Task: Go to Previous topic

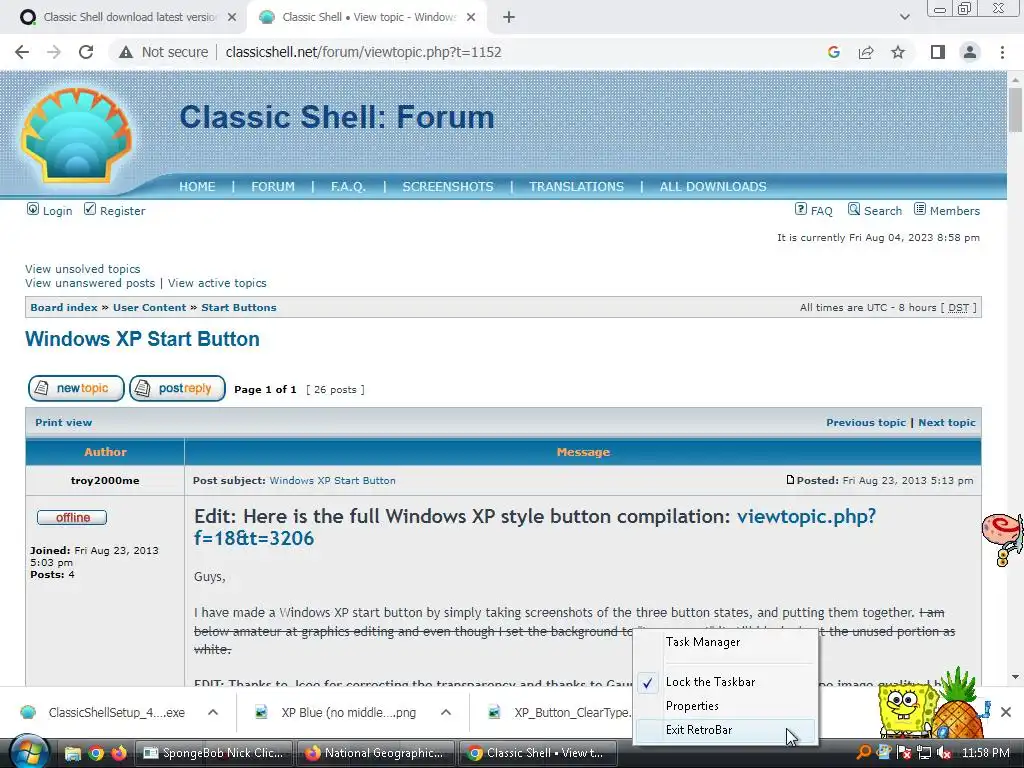Action: (866, 423)
